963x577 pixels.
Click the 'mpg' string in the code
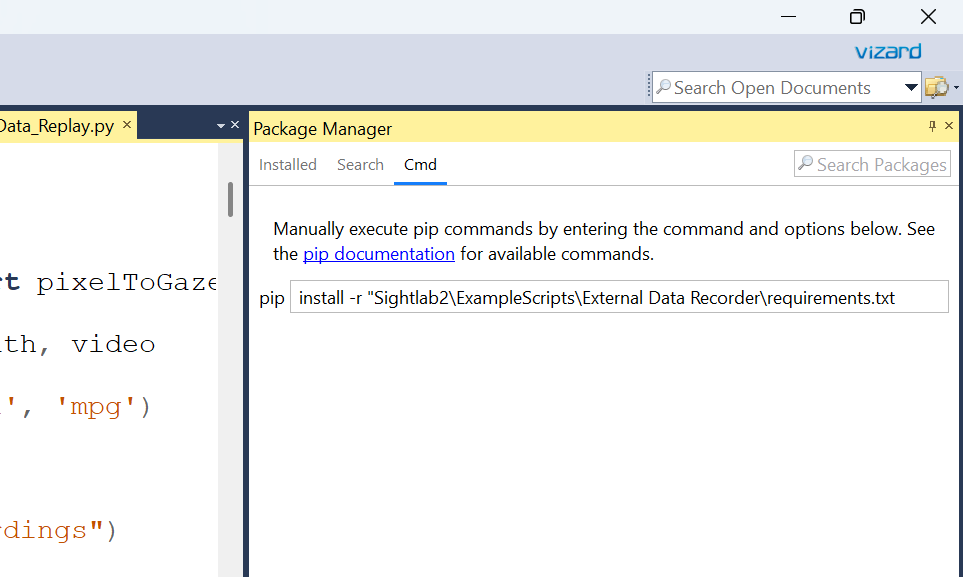95,407
